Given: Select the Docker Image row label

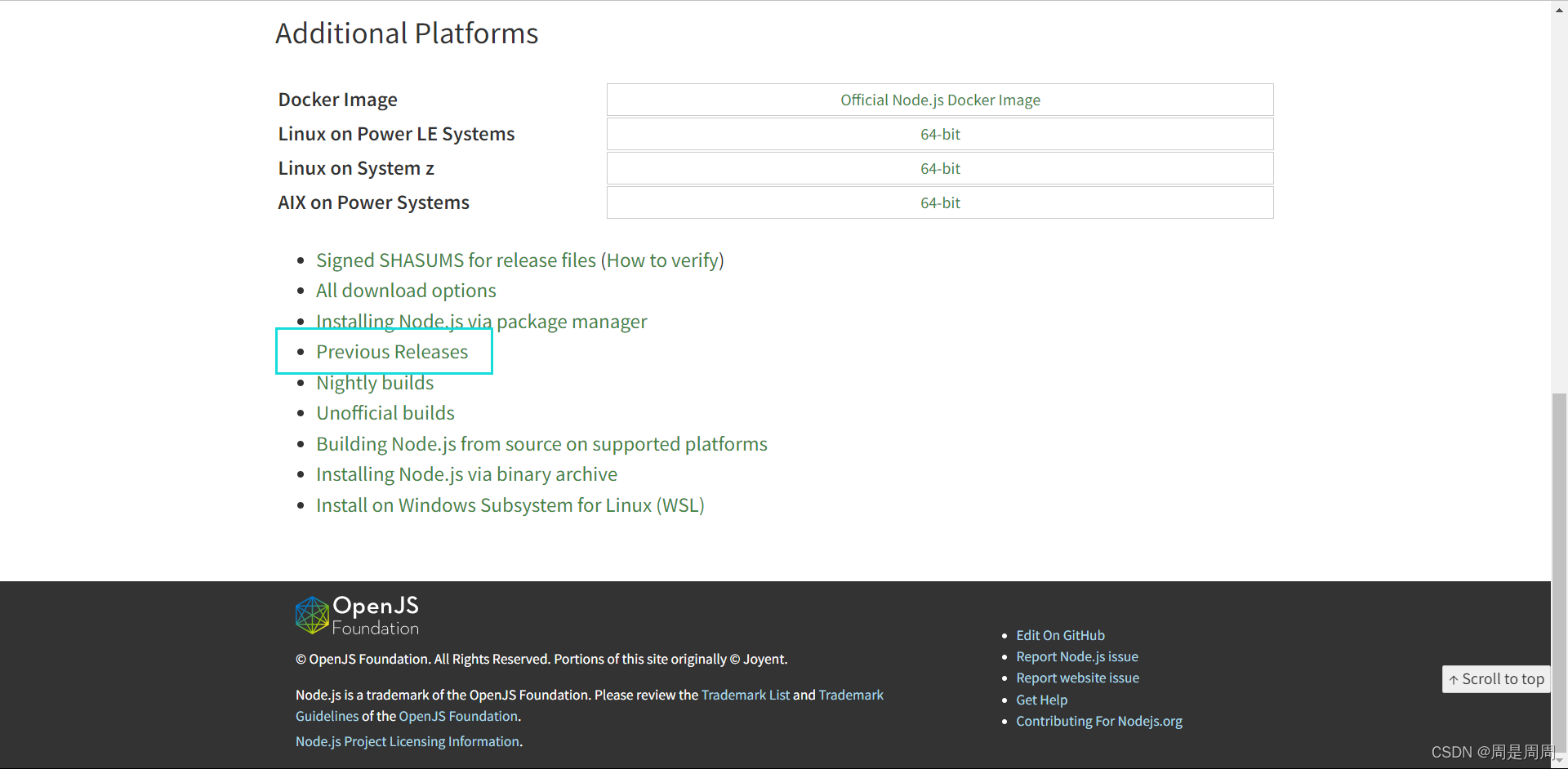Looking at the screenshot, I should [x=338, y=100].
